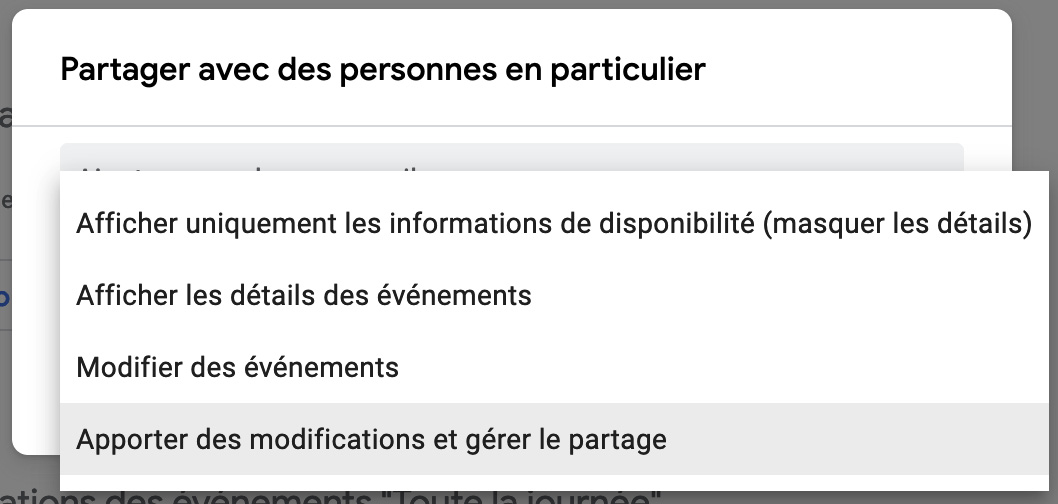Viewport: 1058px width, 504px height.
Task: Choose "Afficher les détails des événements" permission
Action: click(304, 296)
